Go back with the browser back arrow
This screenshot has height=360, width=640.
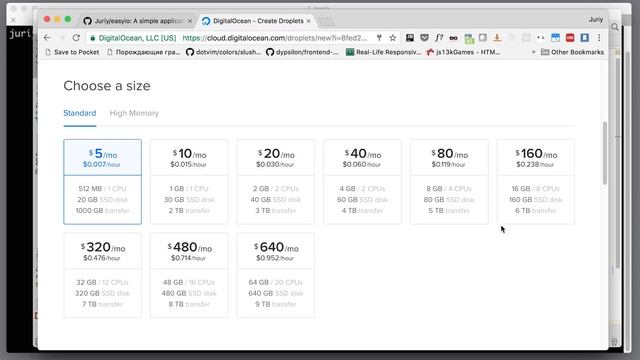pos(47,38)
